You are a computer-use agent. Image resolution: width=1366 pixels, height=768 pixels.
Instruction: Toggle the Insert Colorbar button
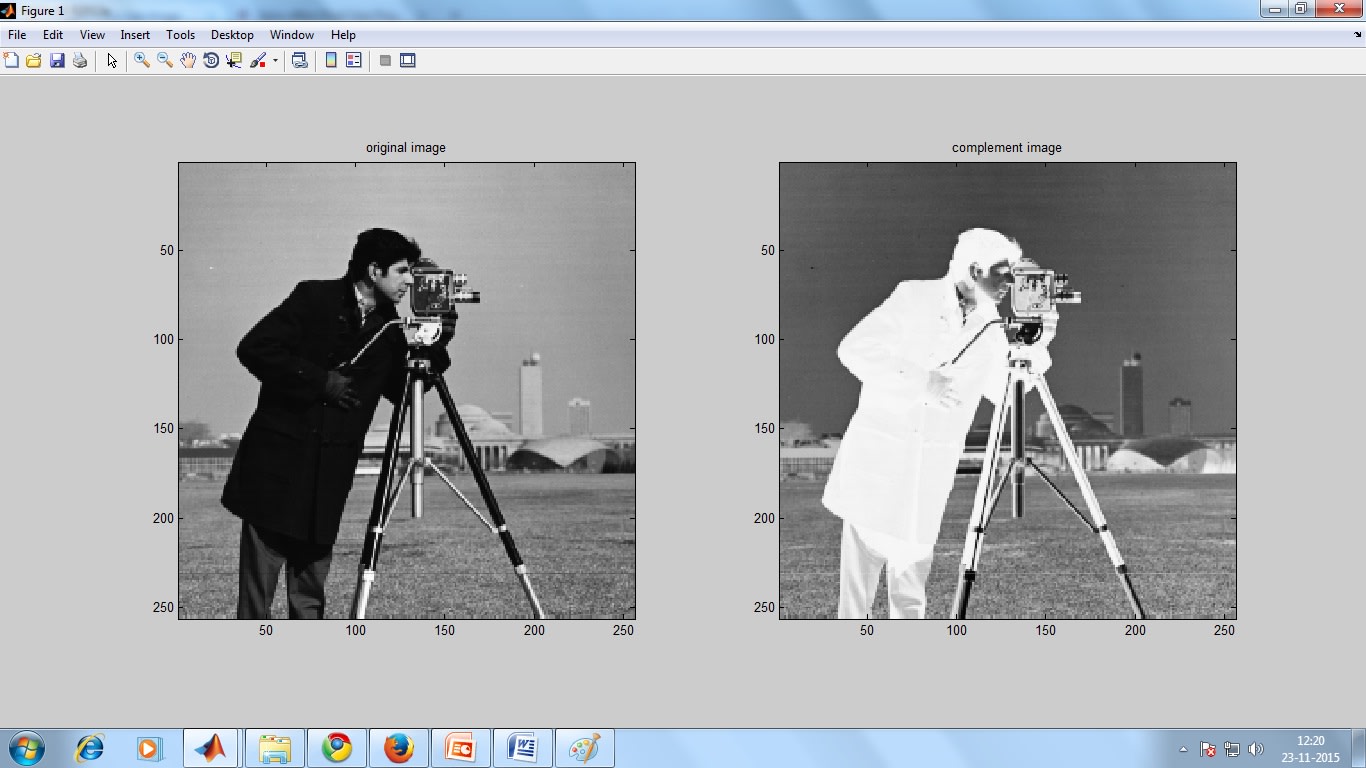click(331, 61)
